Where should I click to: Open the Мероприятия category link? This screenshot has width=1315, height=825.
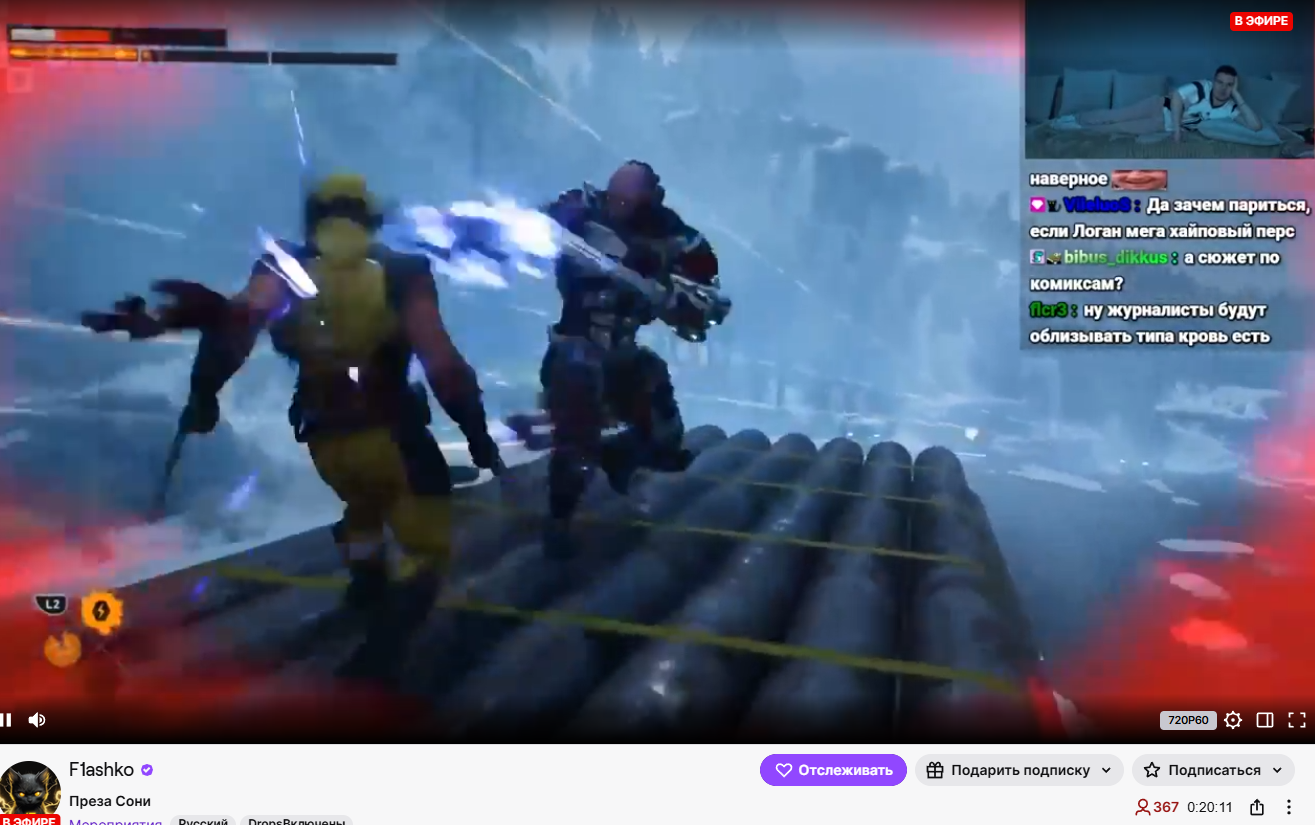pos(115,822)
